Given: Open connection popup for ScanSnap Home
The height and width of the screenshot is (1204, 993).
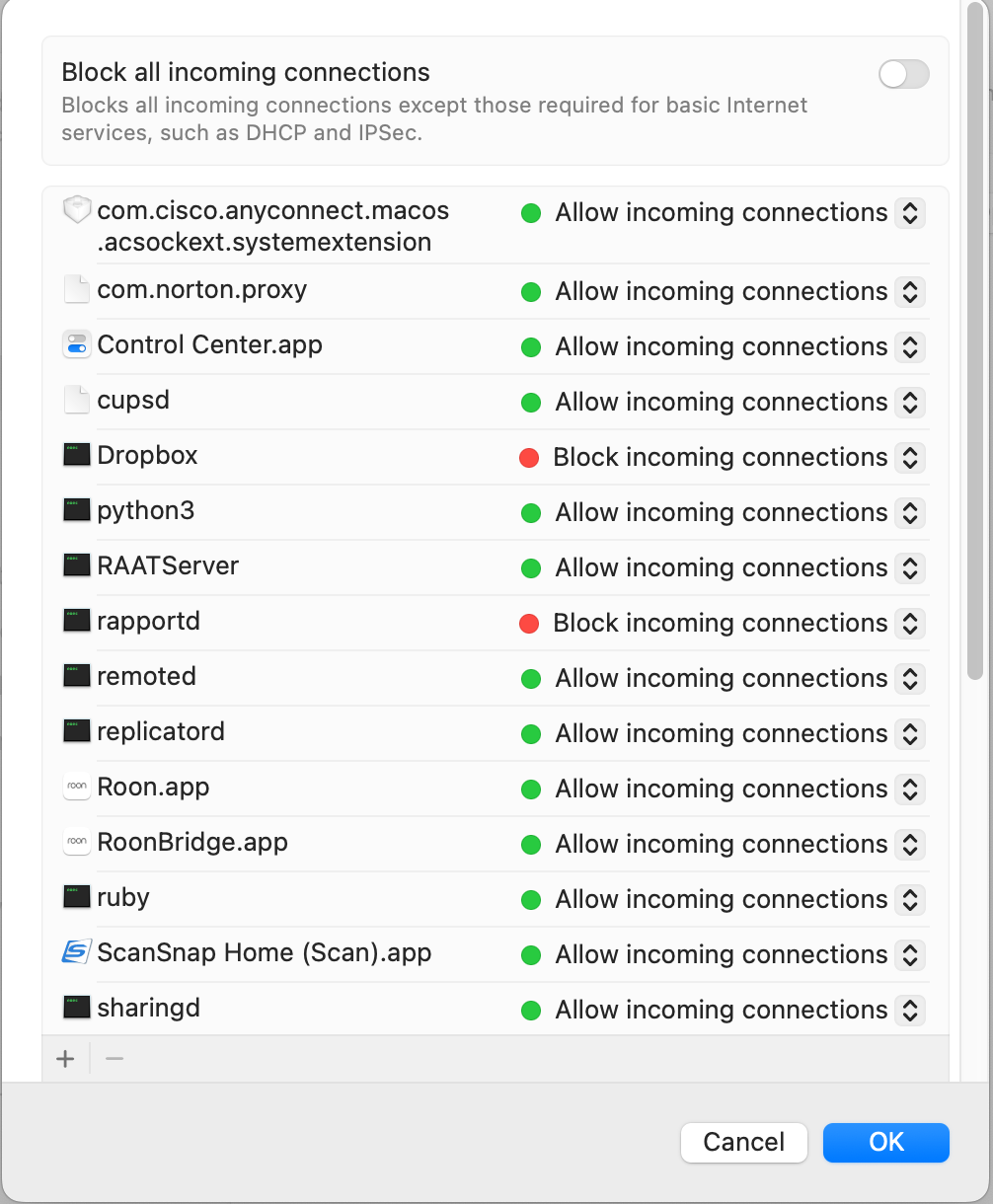Looking at the screenshot, I should click(910, 954).
